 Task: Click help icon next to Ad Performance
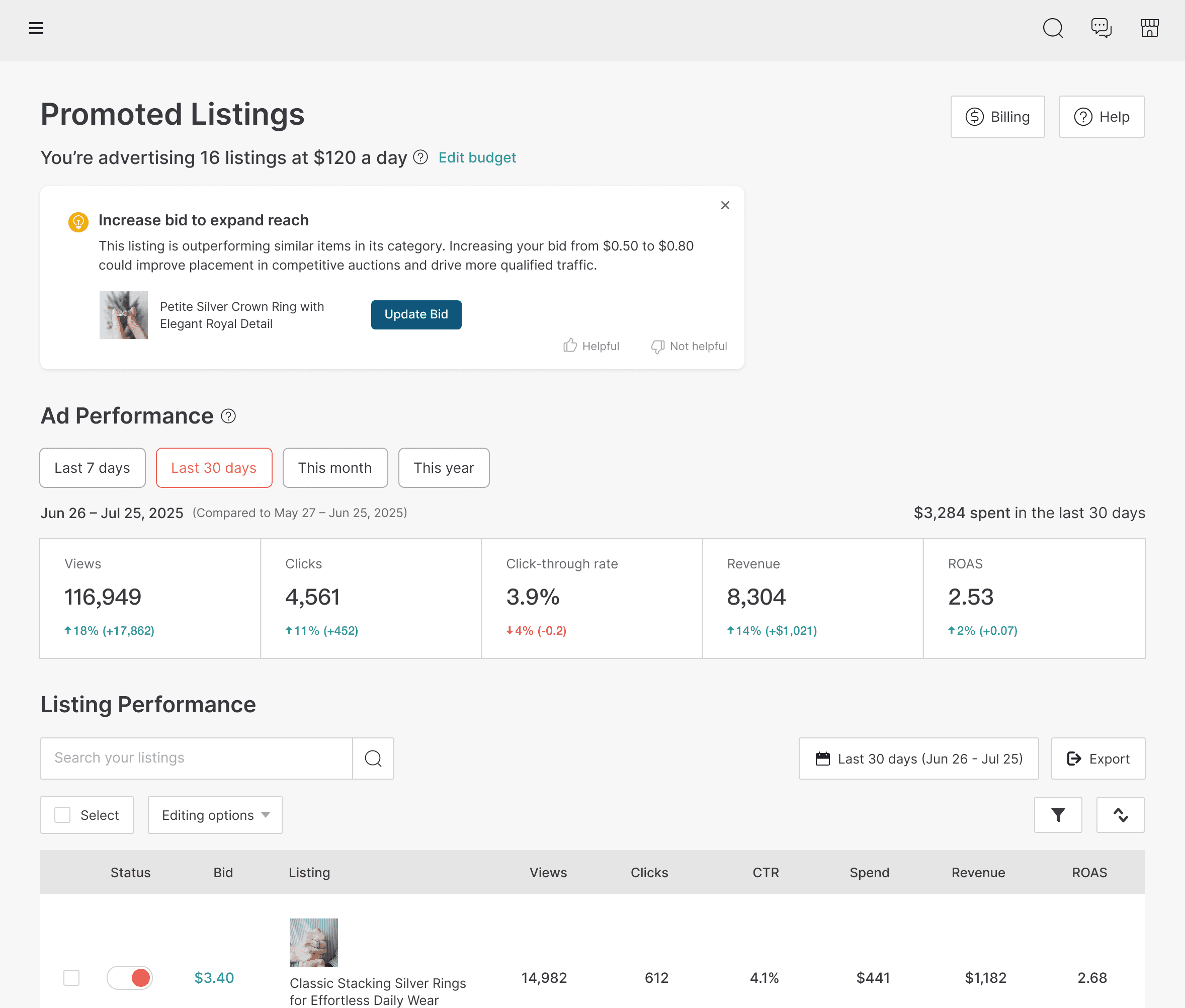[x=228, y=416]
